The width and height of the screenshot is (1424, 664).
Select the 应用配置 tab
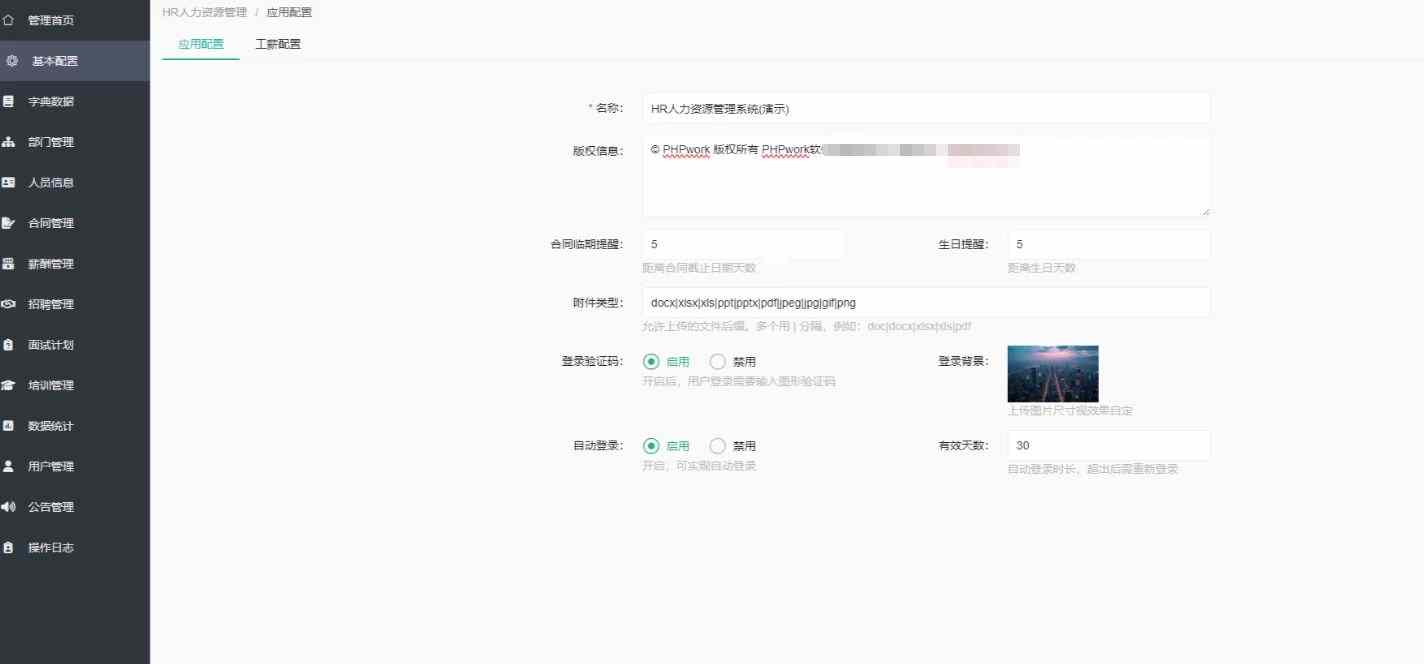(200, 44)
